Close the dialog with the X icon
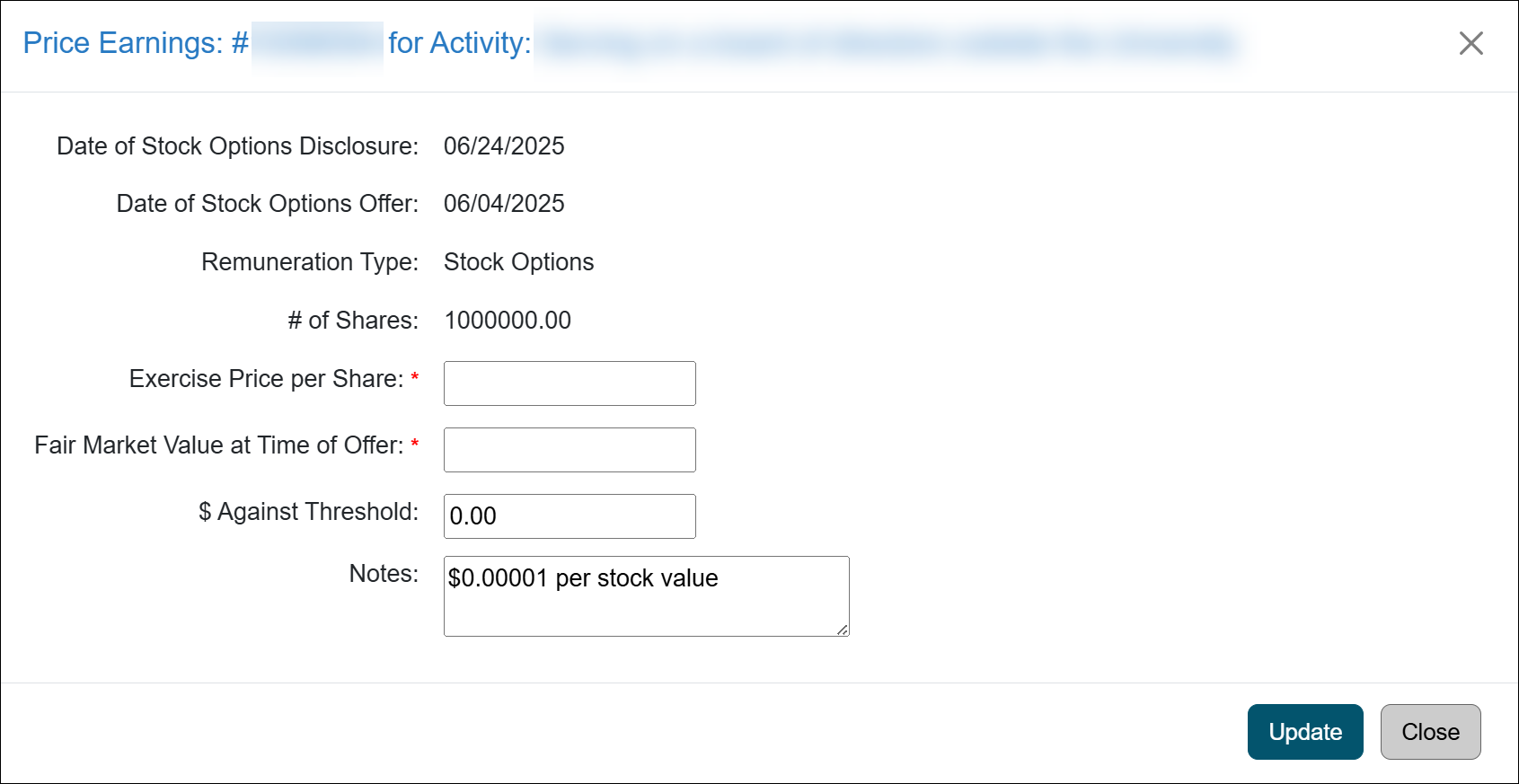 tap(1470, 43)
